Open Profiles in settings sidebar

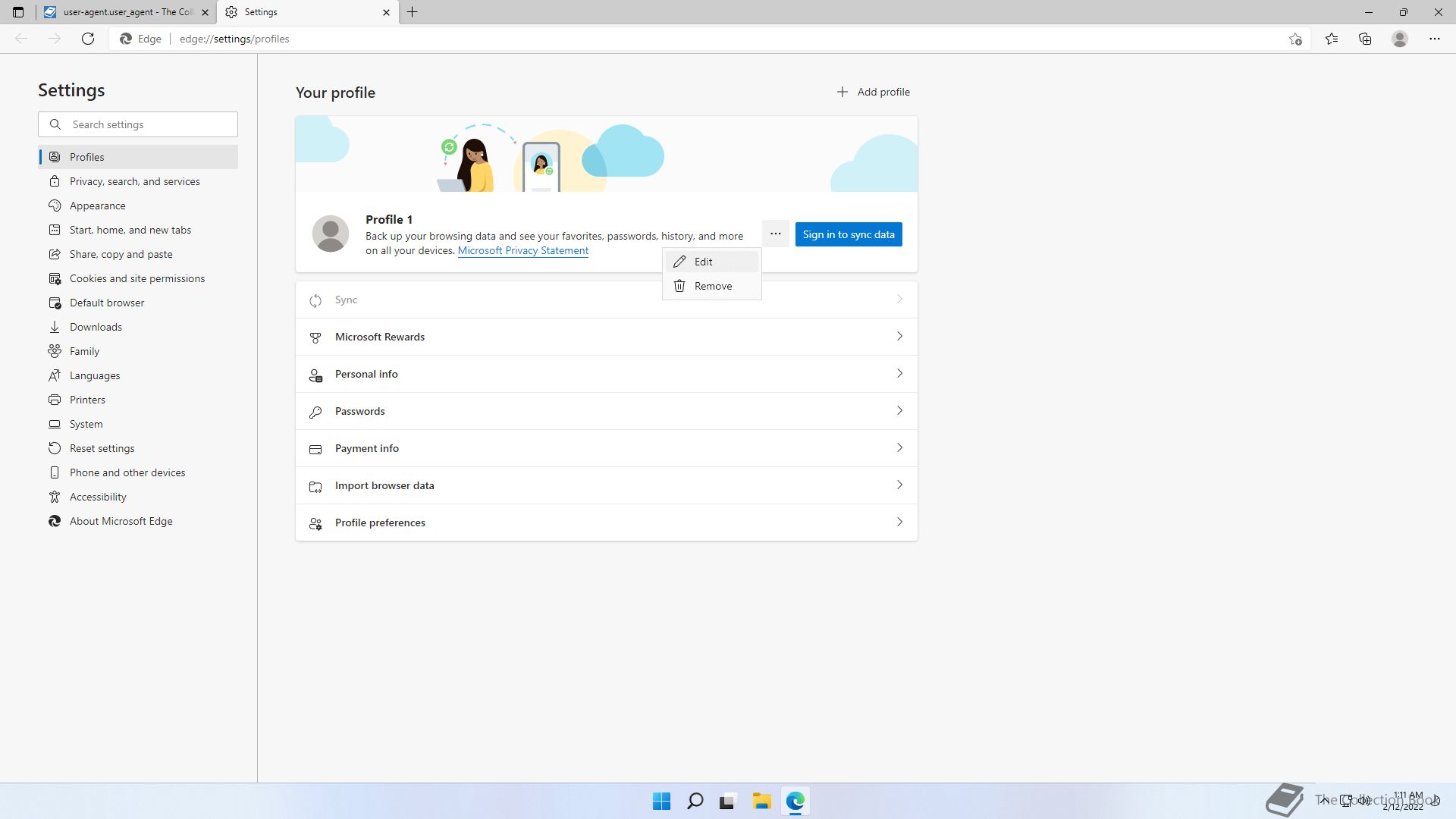tap(138, 157)
